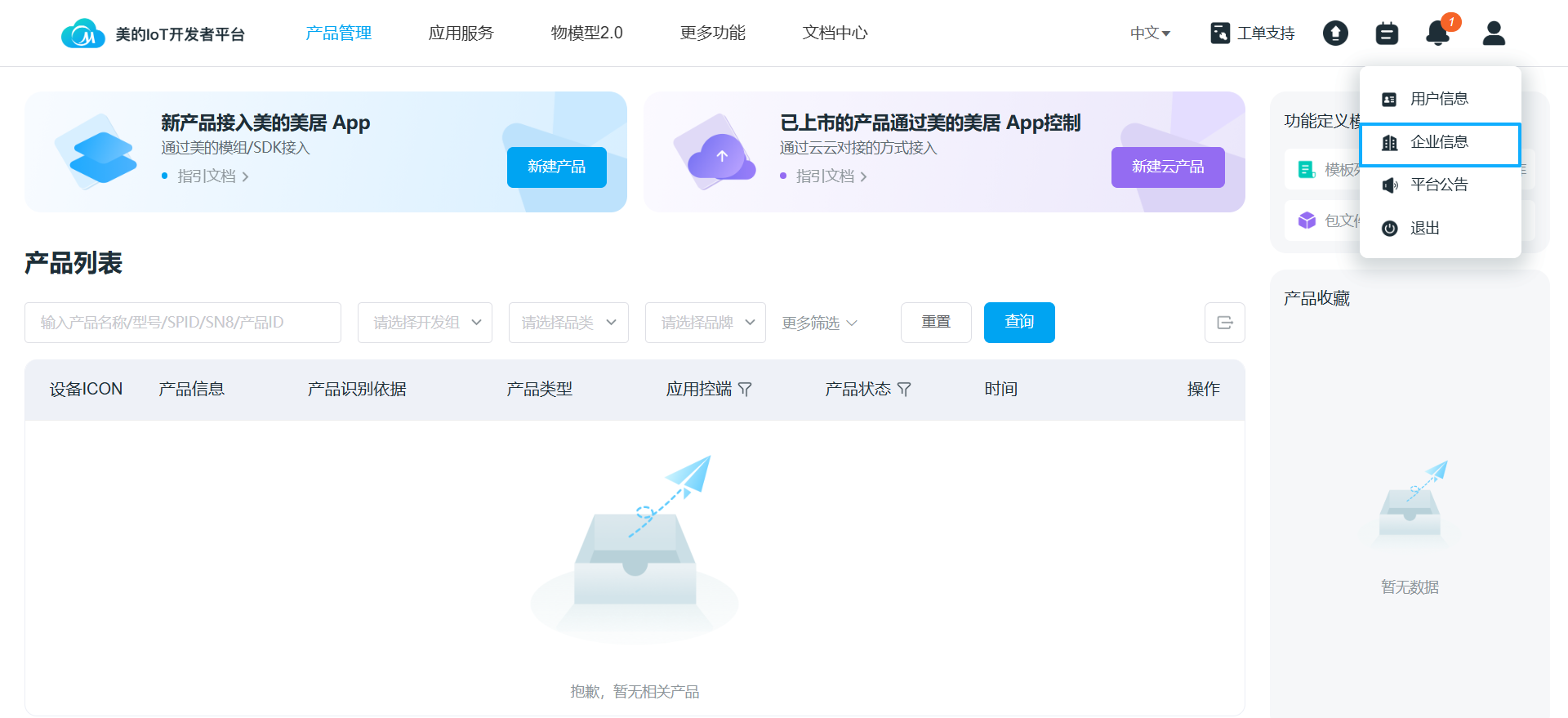
Task: Expand the 请选择品类 dropdown
Action: (x=568, y=323)
